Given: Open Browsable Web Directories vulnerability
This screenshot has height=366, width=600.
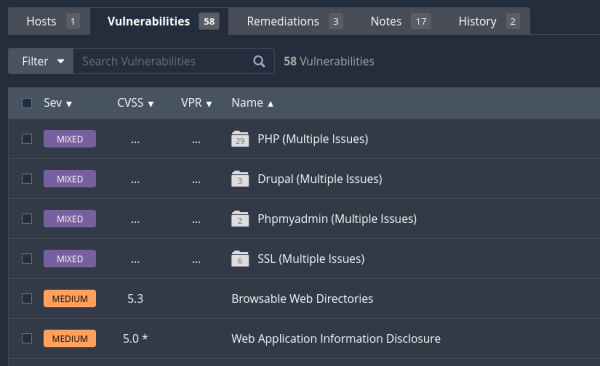Looking at the screenshot, I should coord(302,299).
